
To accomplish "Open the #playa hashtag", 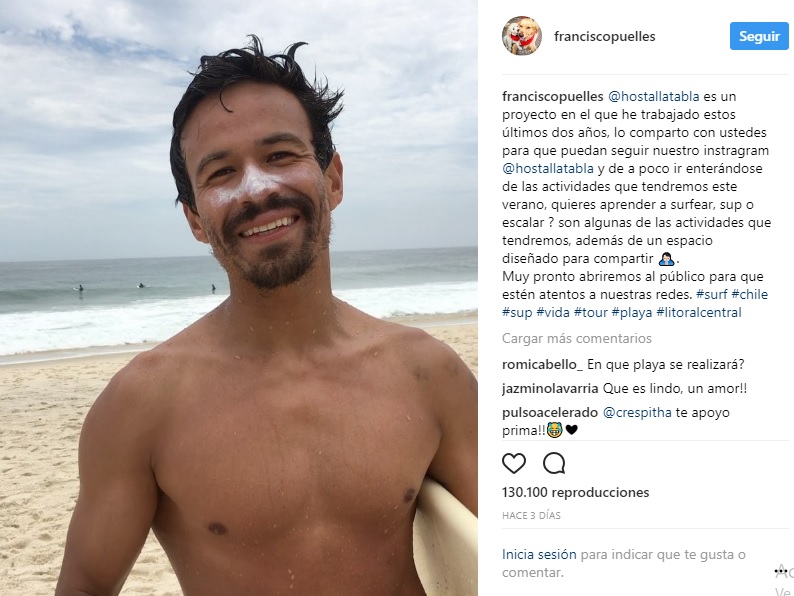I will pyautogui.click(x=631, y=312).
